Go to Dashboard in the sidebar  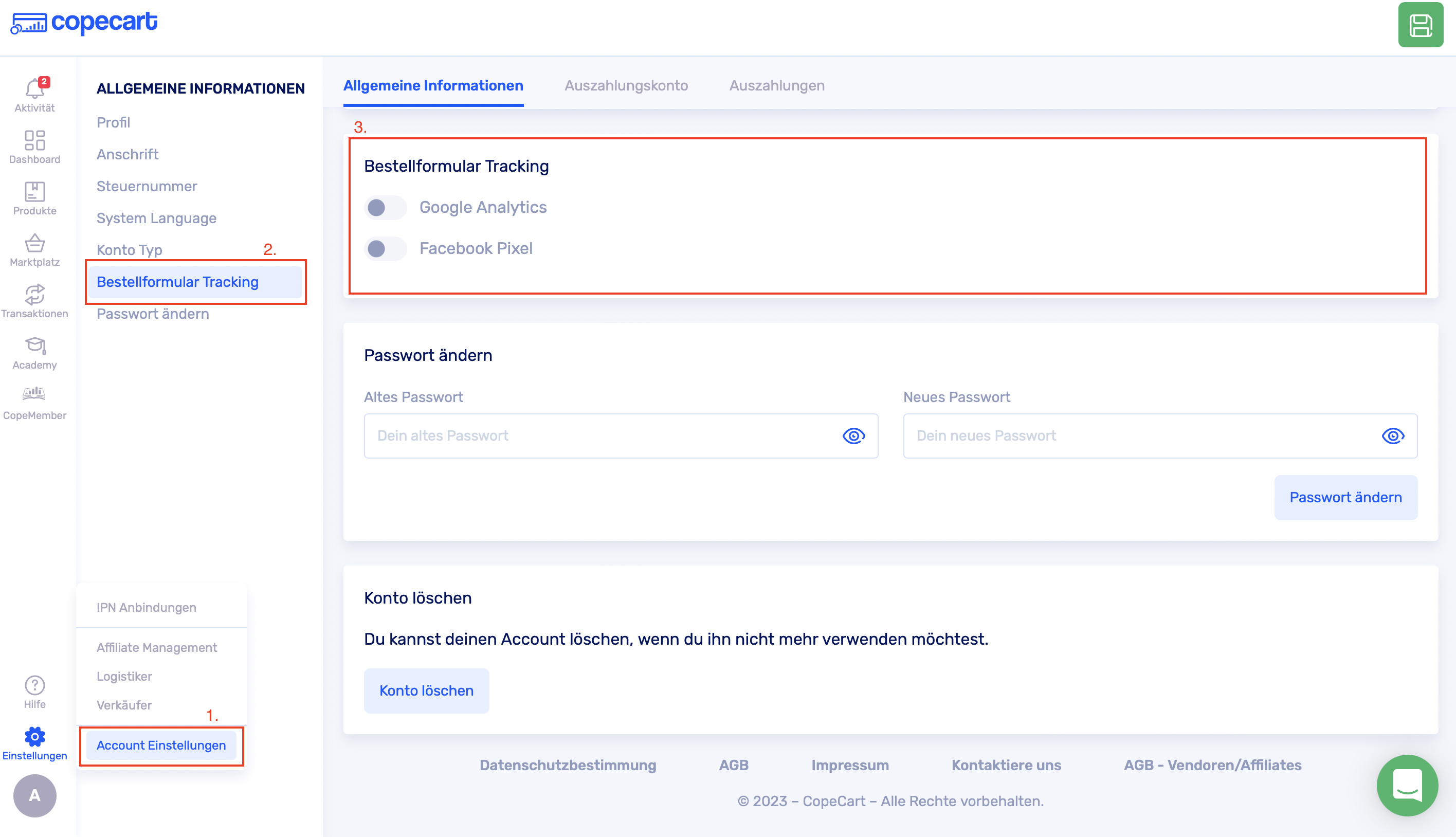click(x=34, y=141)
